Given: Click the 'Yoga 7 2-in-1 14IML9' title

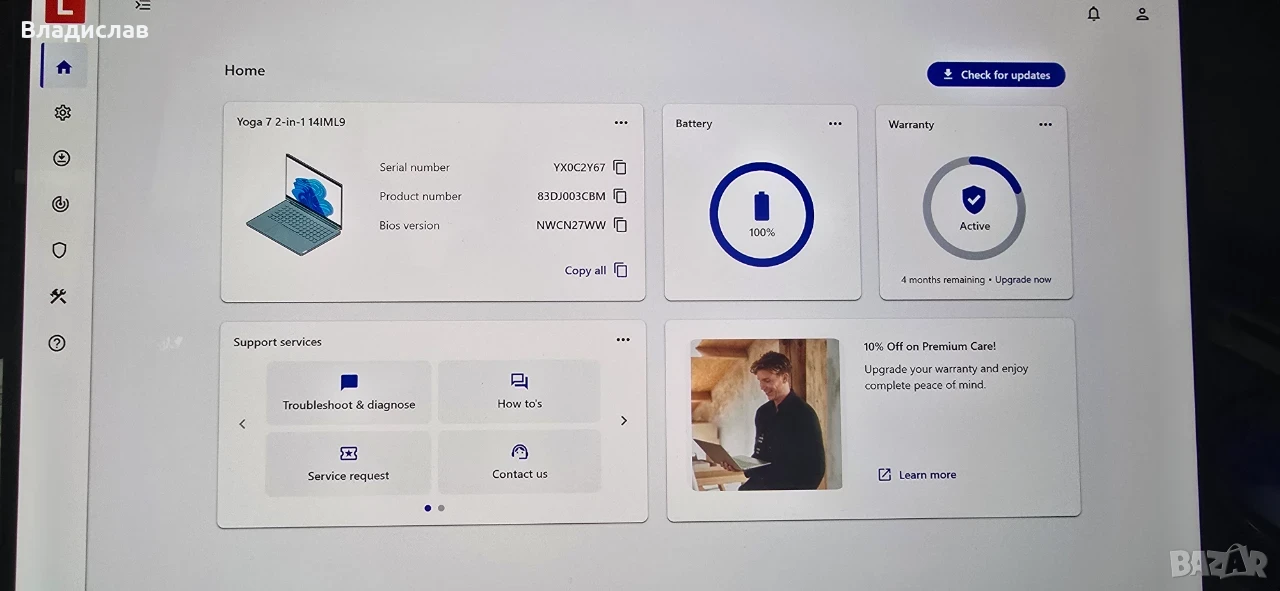Looking at the screenshot, I should [x=291, y=122].
